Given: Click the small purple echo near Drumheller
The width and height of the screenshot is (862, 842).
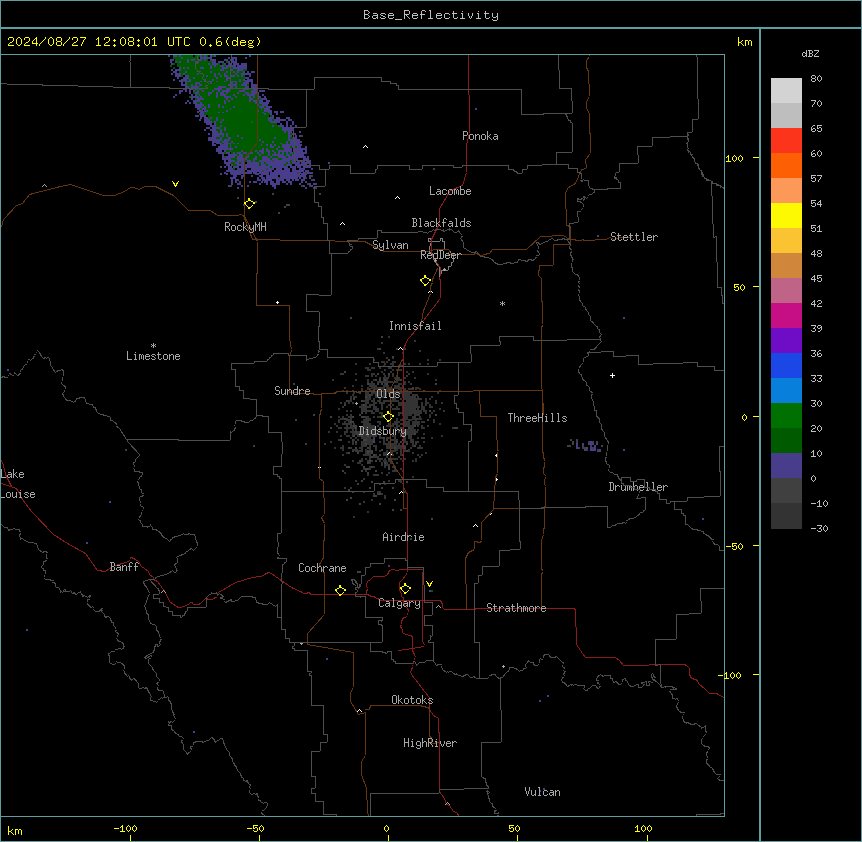Looking at the screenshot, I should (x=587, y=445).
